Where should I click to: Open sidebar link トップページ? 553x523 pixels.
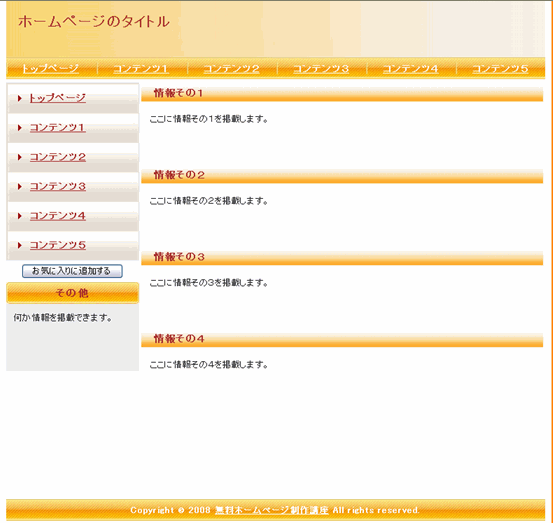(x=57, y=98)
